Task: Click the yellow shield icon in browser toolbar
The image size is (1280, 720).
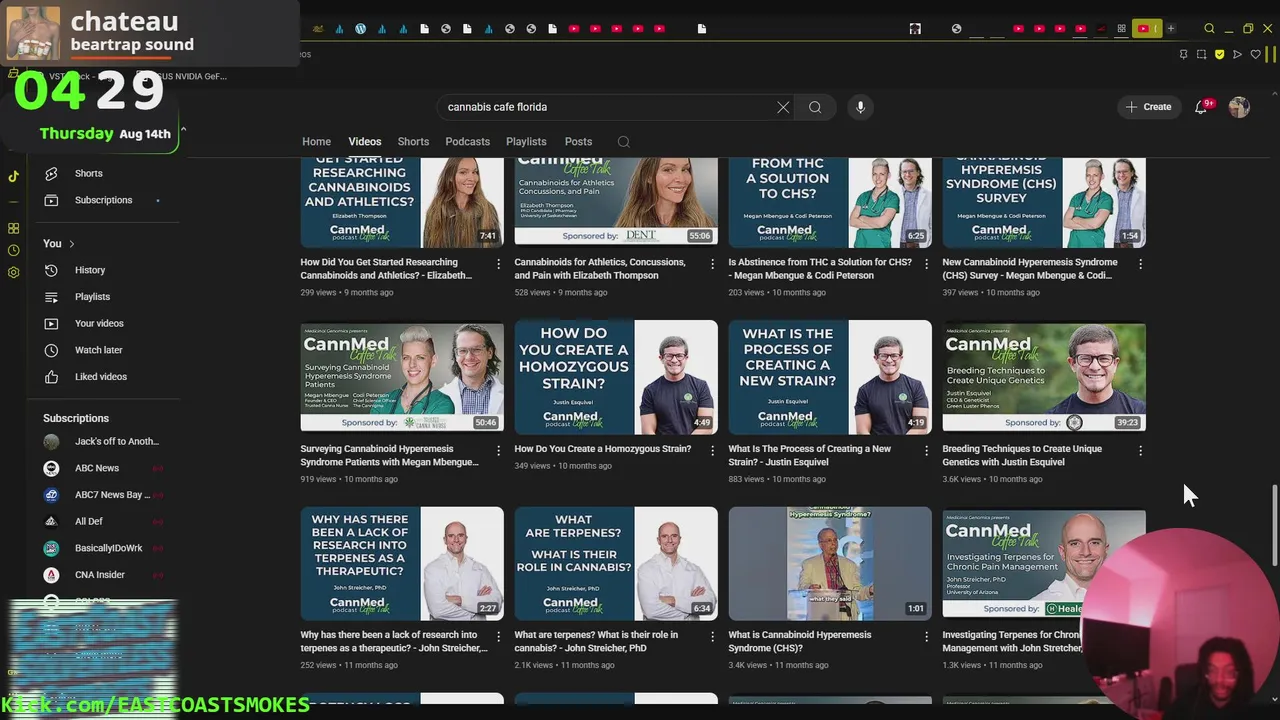Action: tap(1219, 54)
